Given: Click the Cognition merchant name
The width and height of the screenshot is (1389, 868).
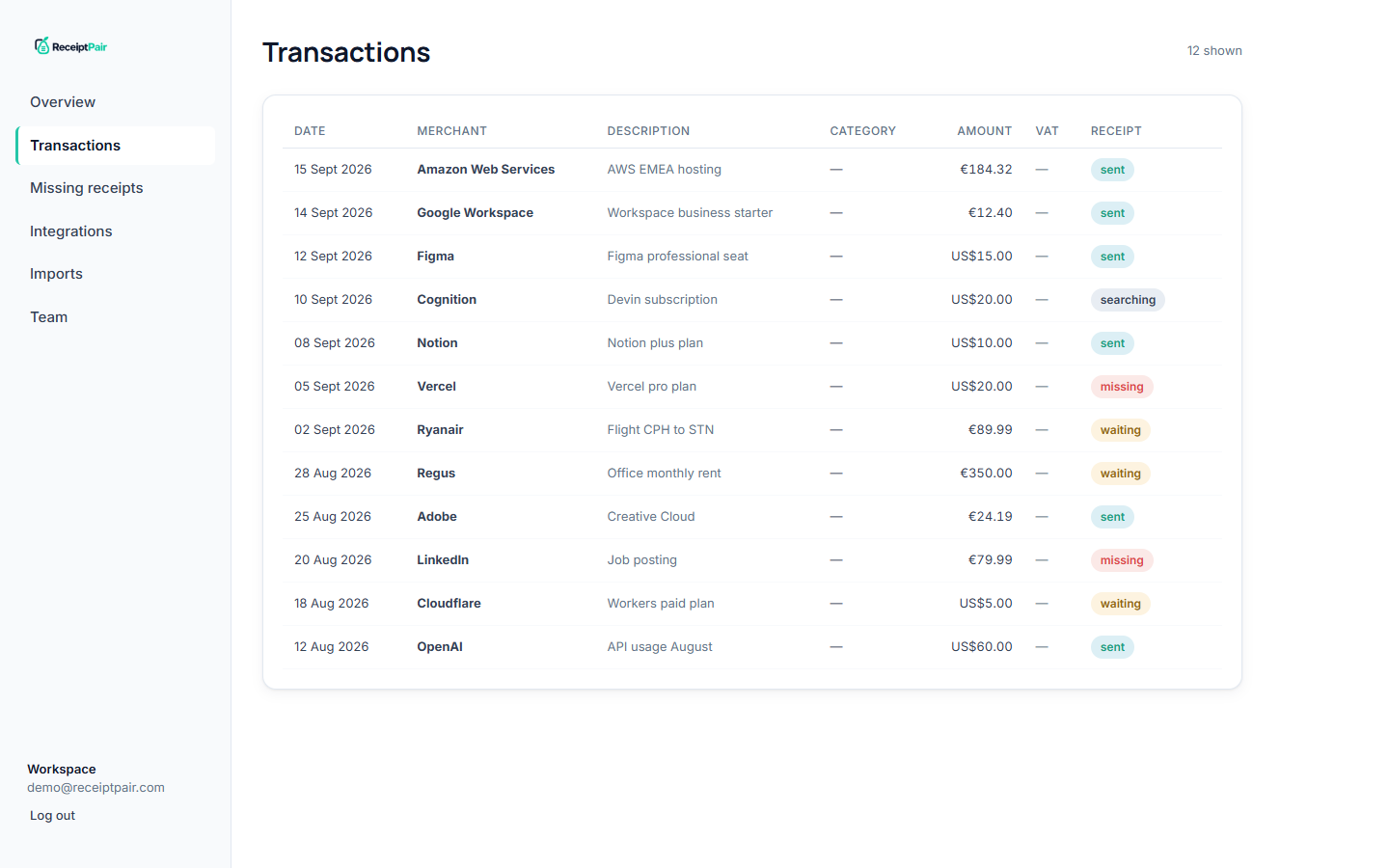Looking at the screenshot, I should pyautogui.click(x=447, y=300).
